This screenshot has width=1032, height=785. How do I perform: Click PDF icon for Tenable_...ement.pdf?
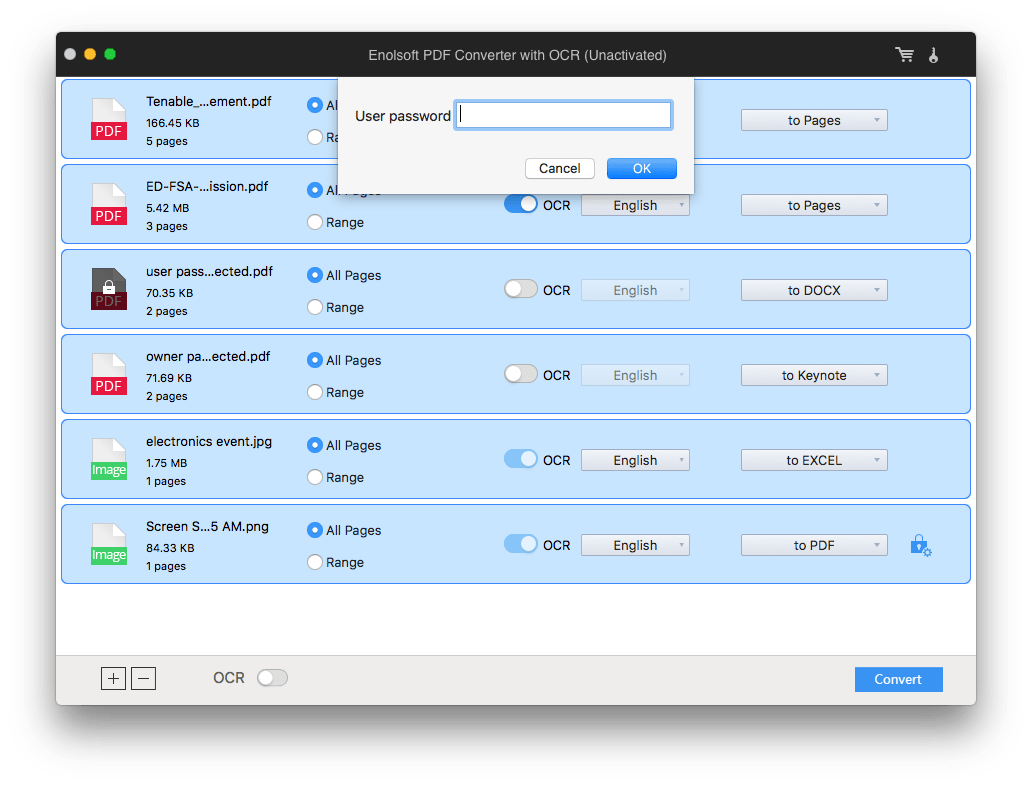pyautogui.click(x=109, y=119)
